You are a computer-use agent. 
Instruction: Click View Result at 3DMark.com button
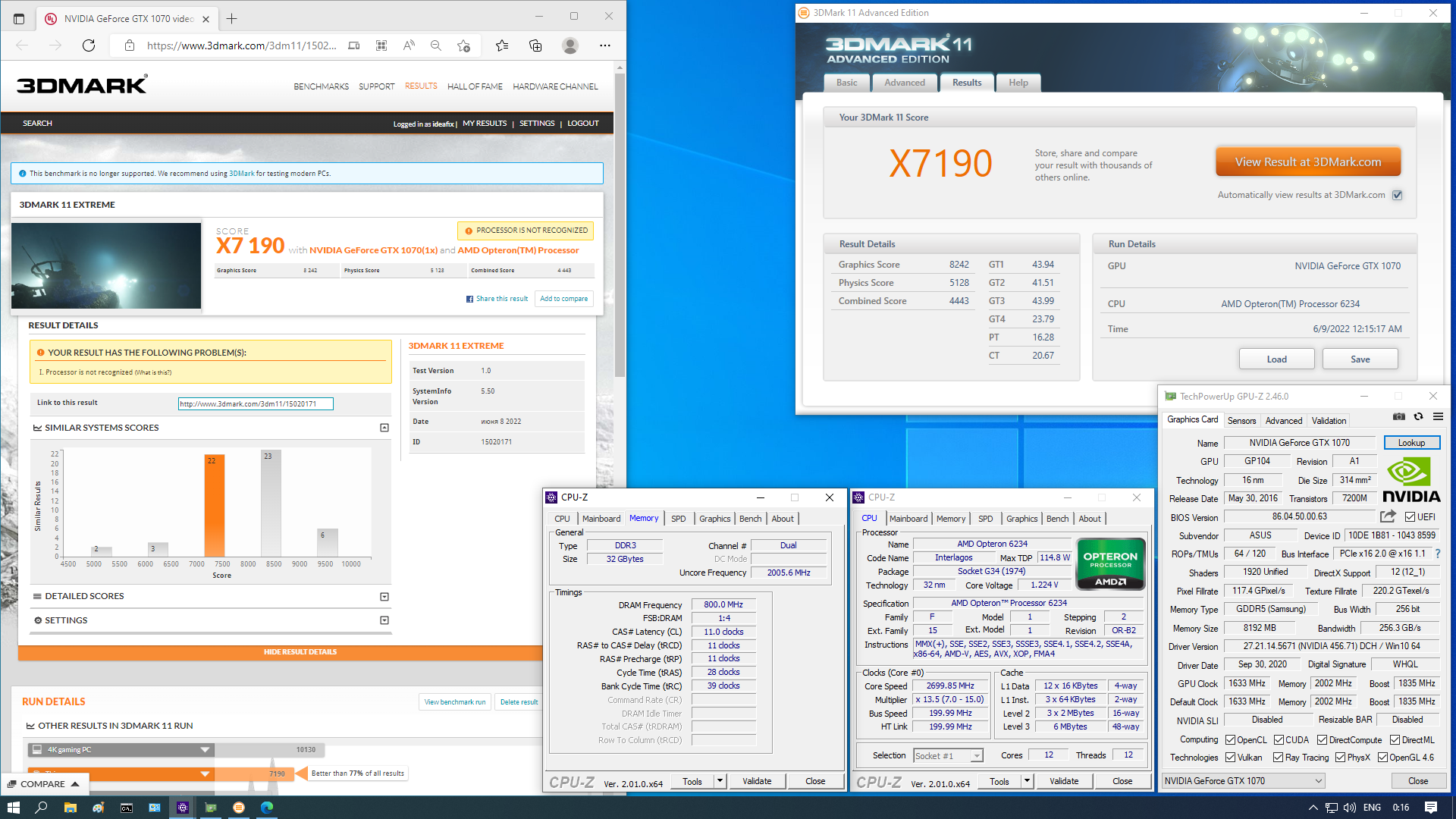point(1308,162)
